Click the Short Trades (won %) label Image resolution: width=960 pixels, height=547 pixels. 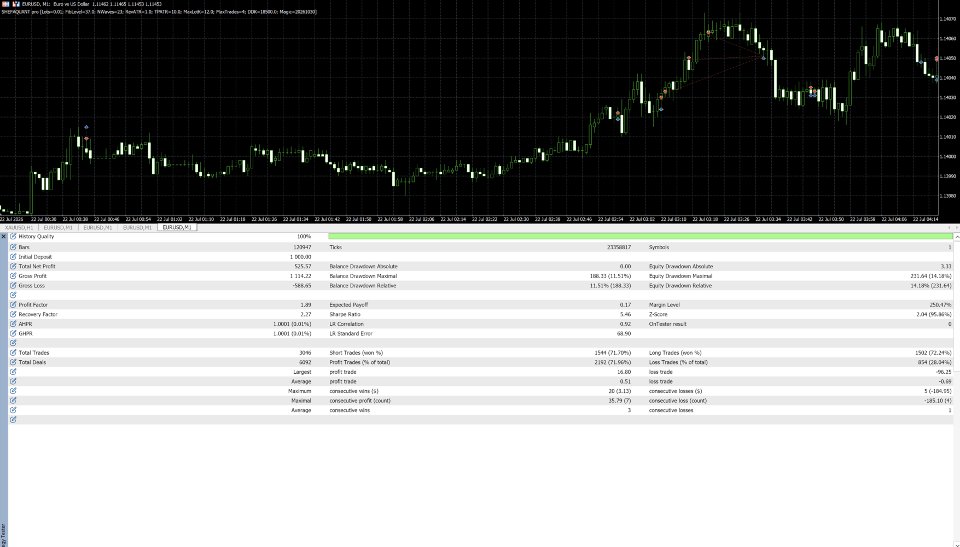[x=356, y=353]
